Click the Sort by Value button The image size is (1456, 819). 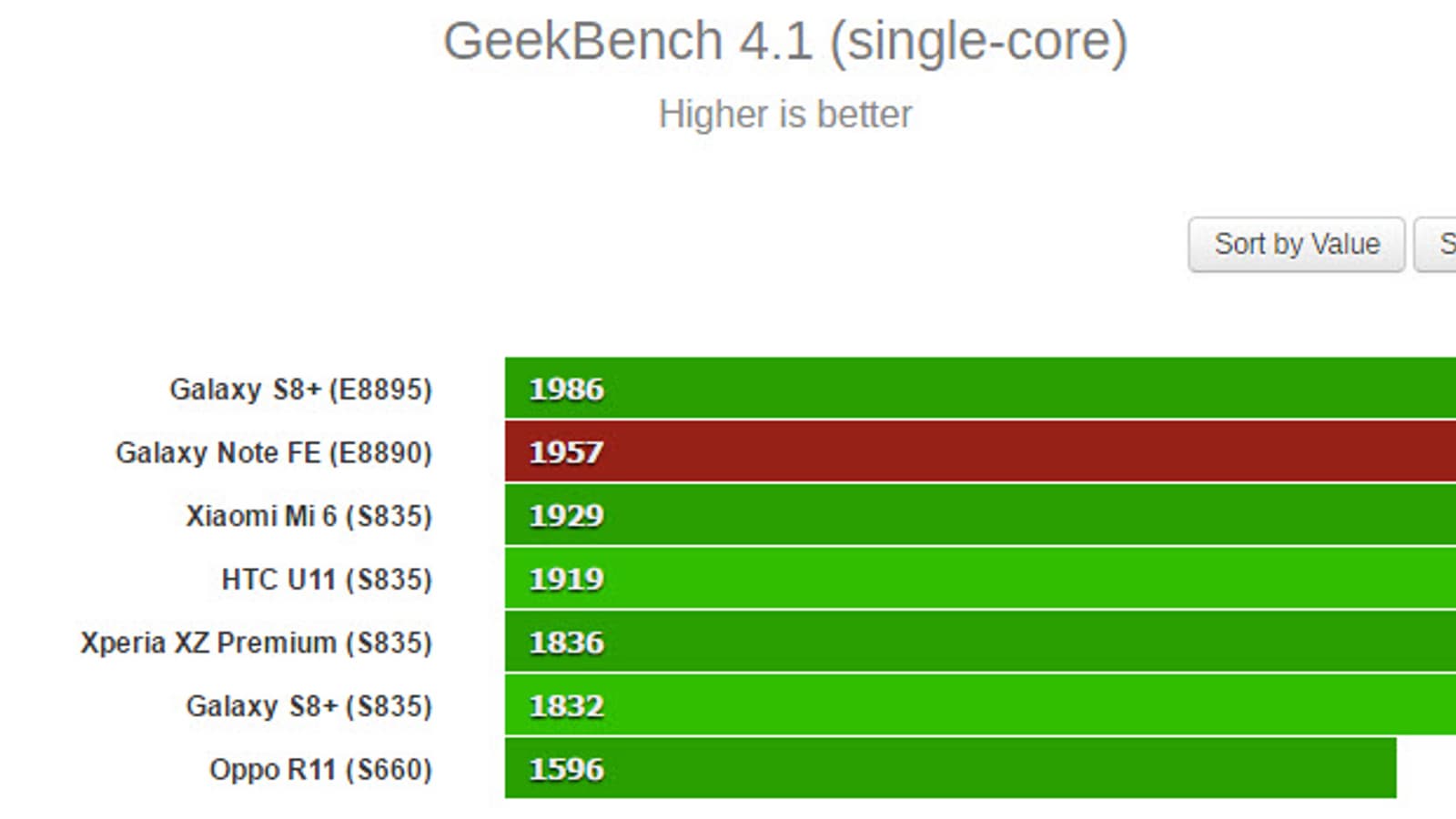(x=1296, y=244)
